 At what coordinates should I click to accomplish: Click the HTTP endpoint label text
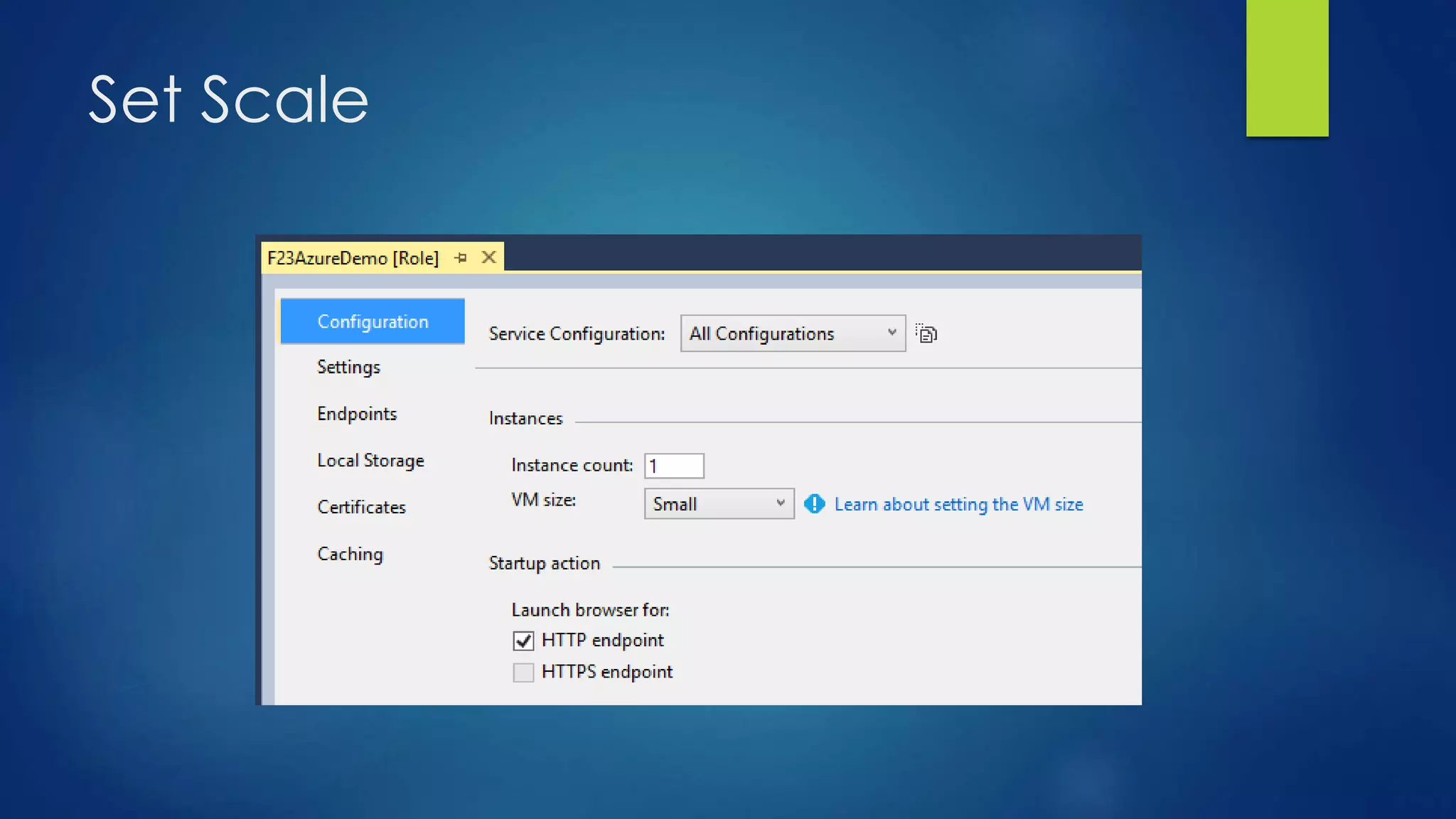(x=602, y=641)
